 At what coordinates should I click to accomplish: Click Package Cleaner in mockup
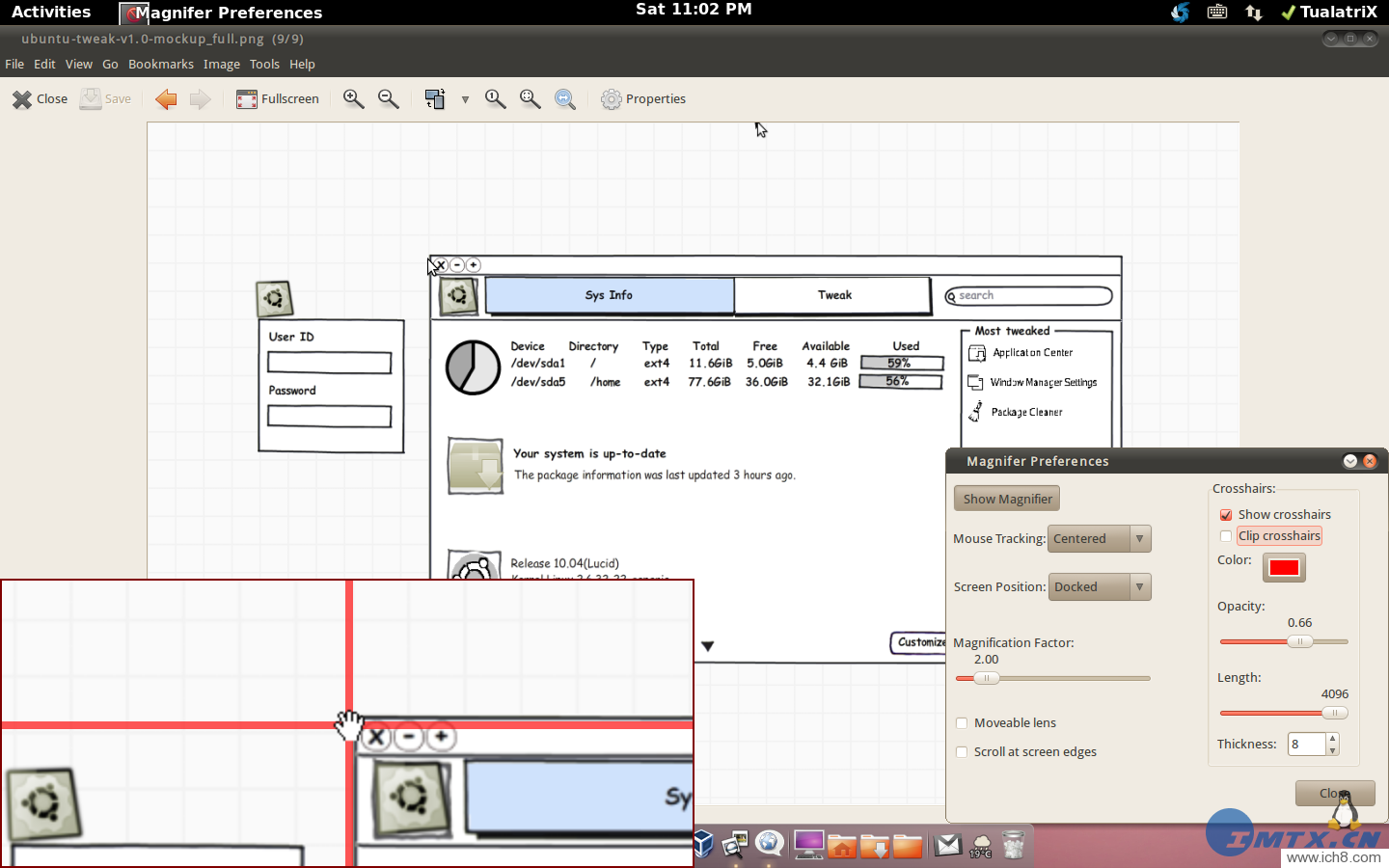coord(1016,412)
